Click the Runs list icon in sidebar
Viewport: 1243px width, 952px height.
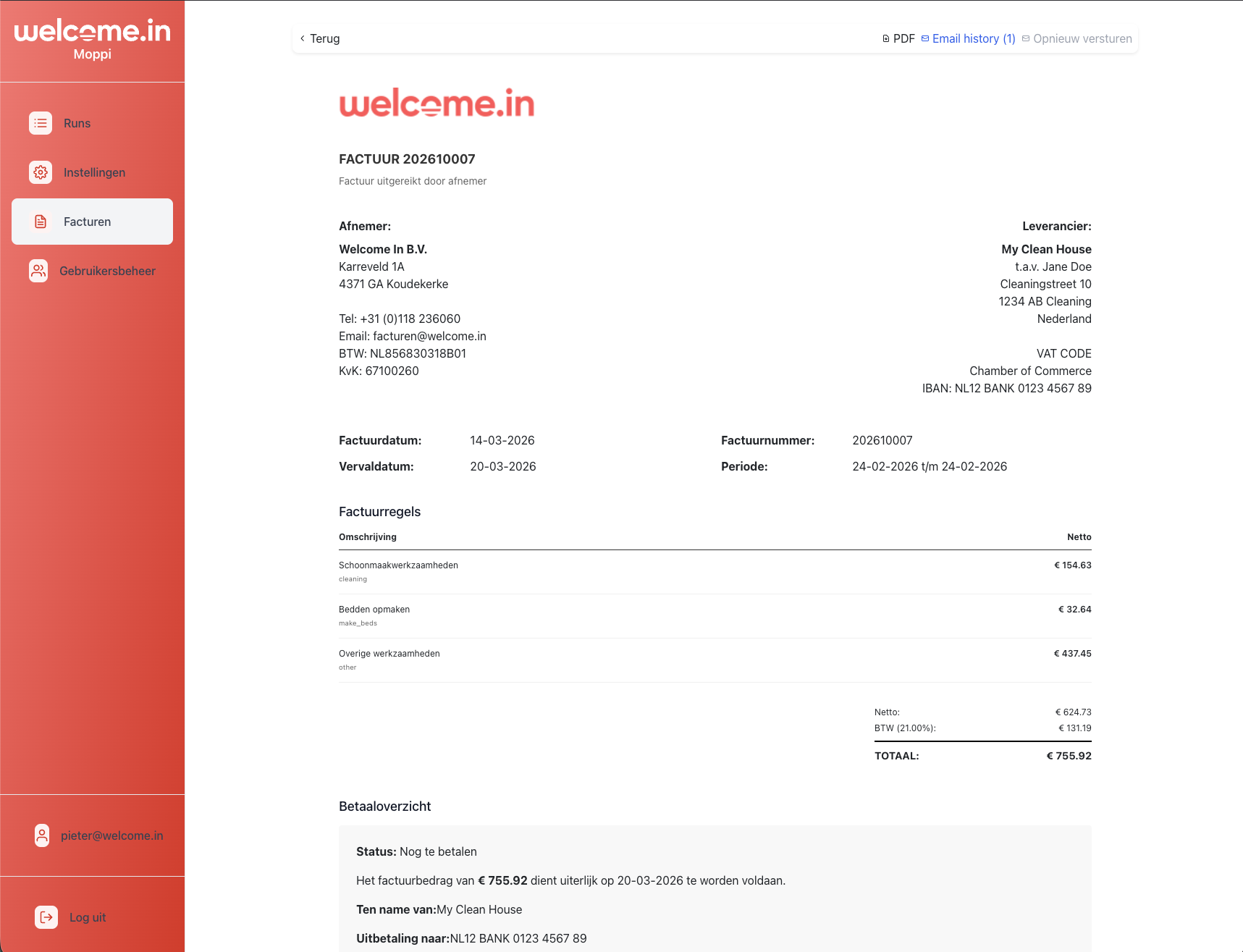pyautogui.click(x=41, y=123)
